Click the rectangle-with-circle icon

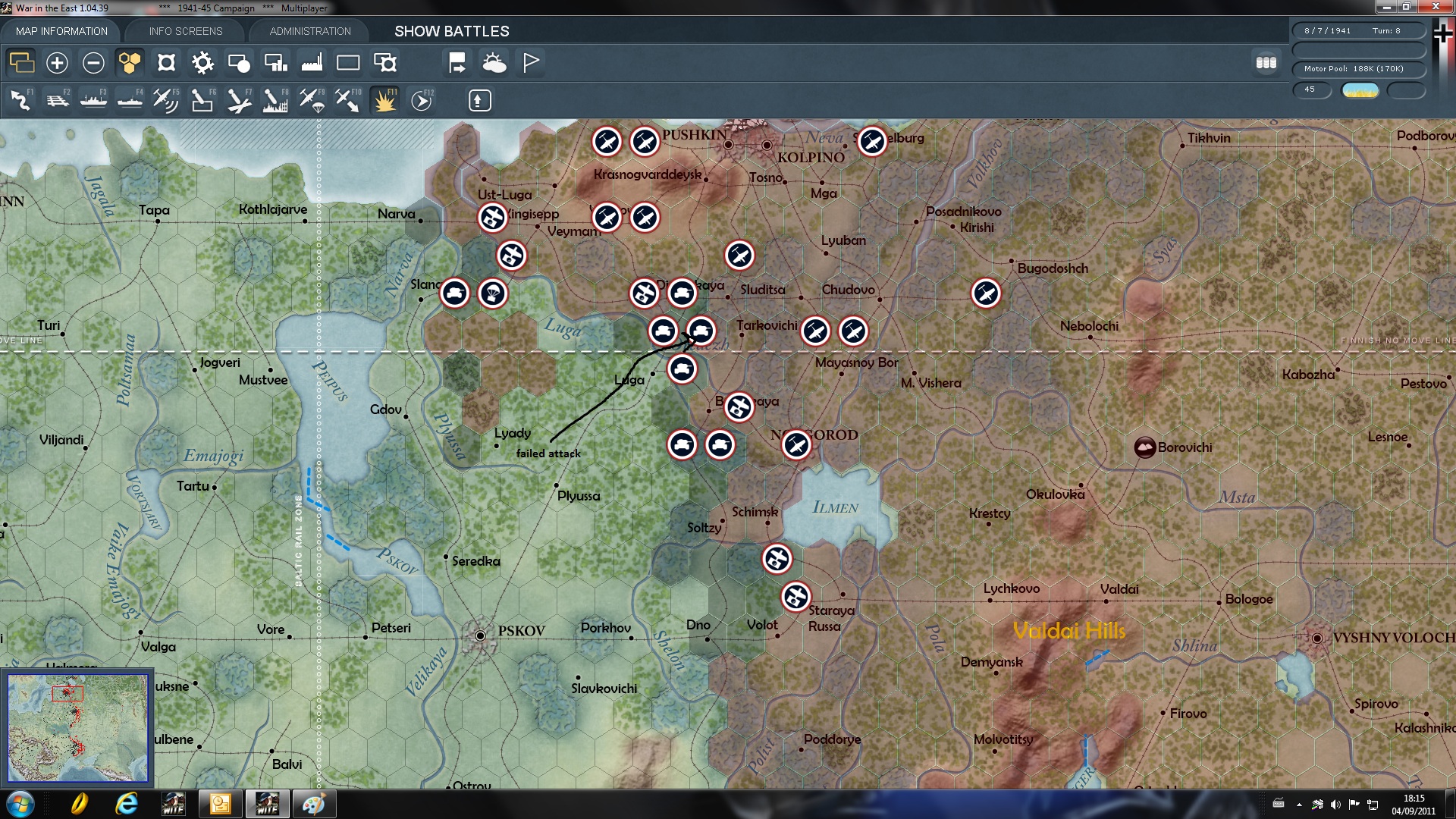239,62
